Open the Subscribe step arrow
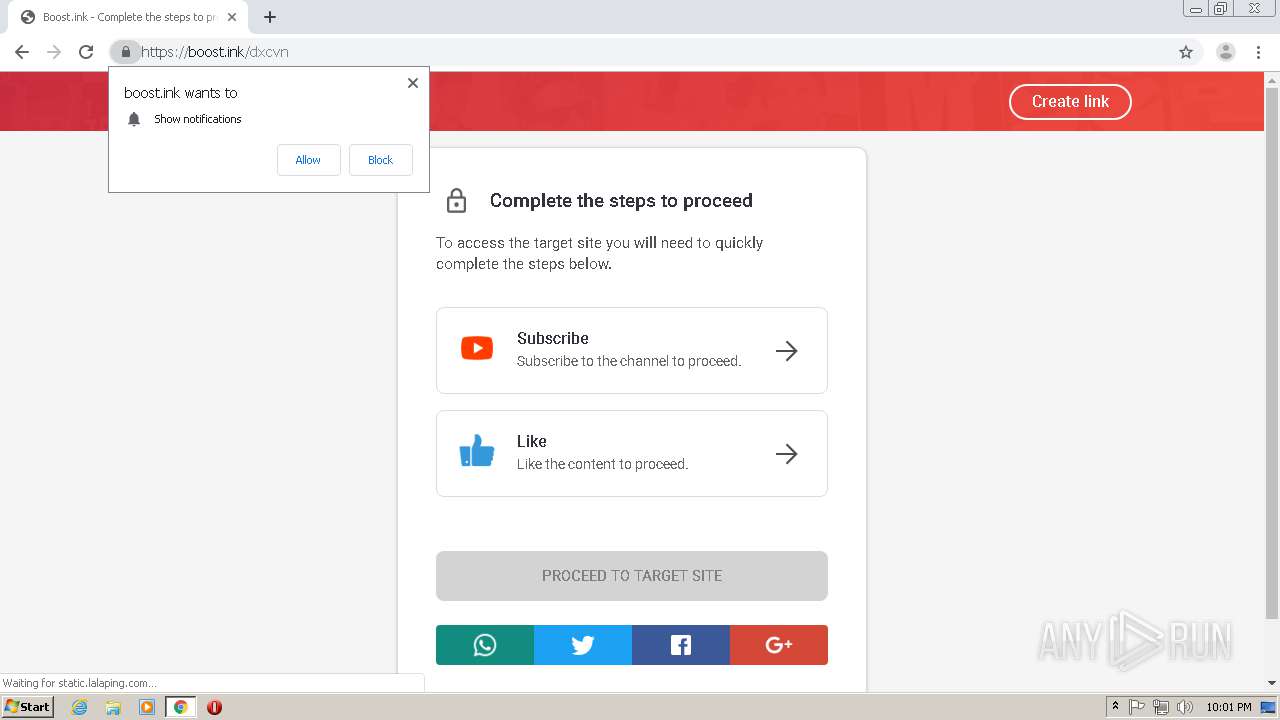This screenshot has width=1280, height=720. (x=787, y=351)
